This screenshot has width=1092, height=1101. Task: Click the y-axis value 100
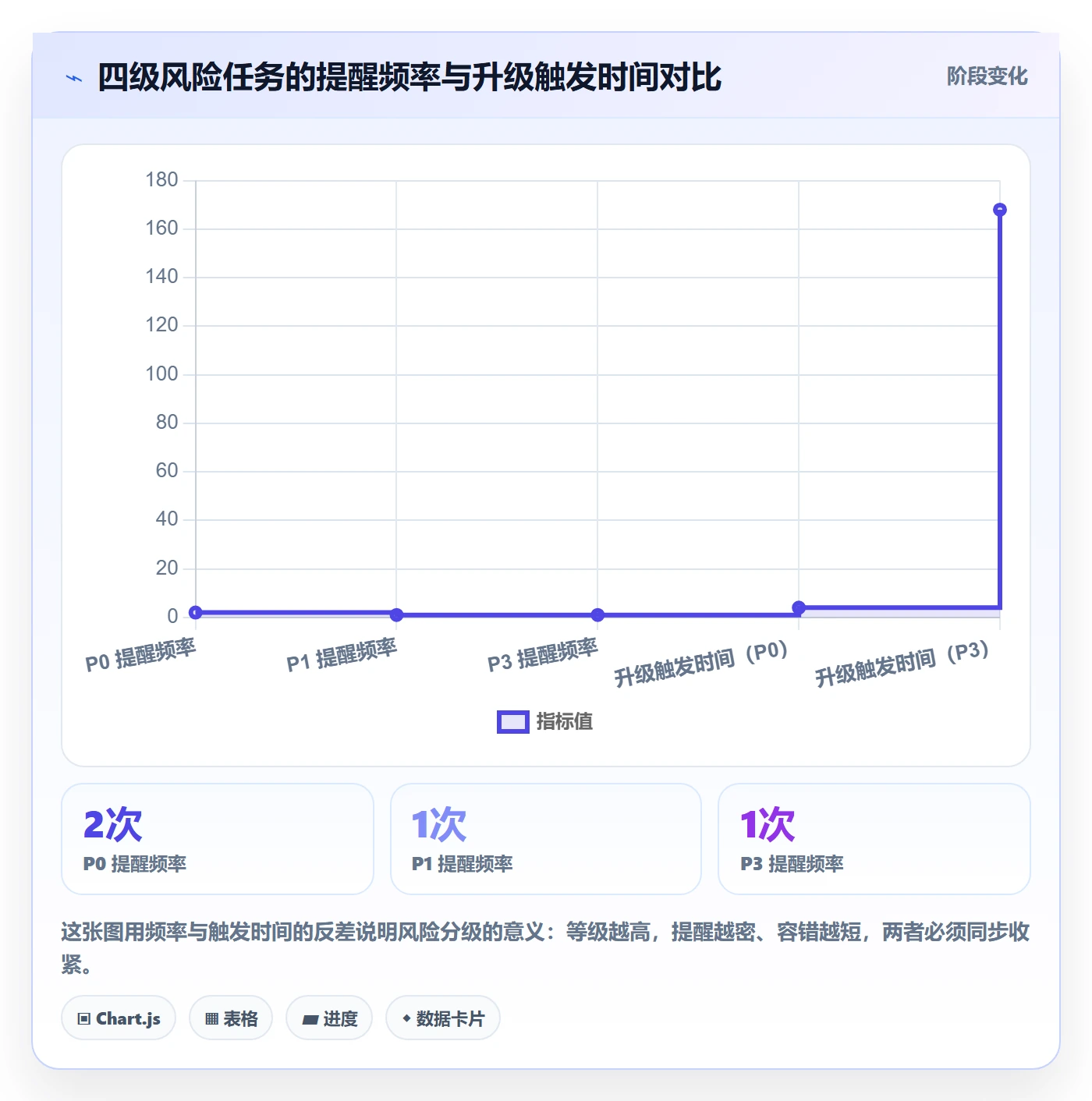tap(162, 374)
